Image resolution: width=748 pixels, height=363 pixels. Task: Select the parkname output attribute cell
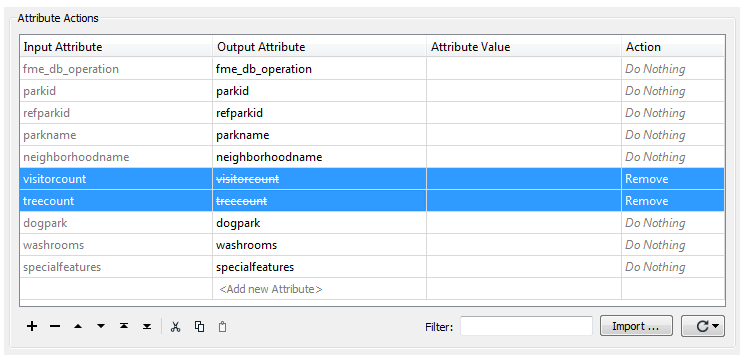point(319,135)
